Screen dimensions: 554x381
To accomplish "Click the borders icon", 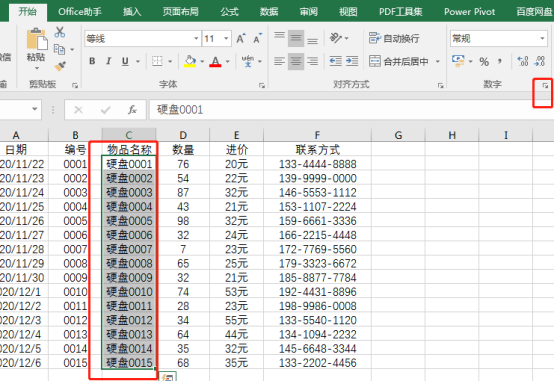I will pos(157,61).
